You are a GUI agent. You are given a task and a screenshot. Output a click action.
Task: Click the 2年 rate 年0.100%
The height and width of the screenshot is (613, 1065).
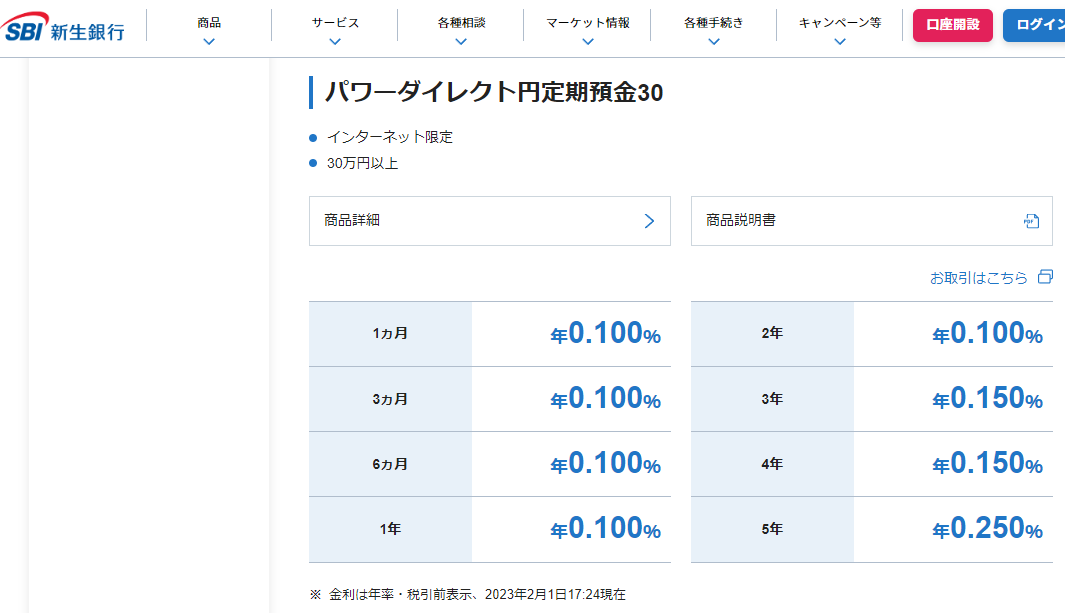[988, 333]
